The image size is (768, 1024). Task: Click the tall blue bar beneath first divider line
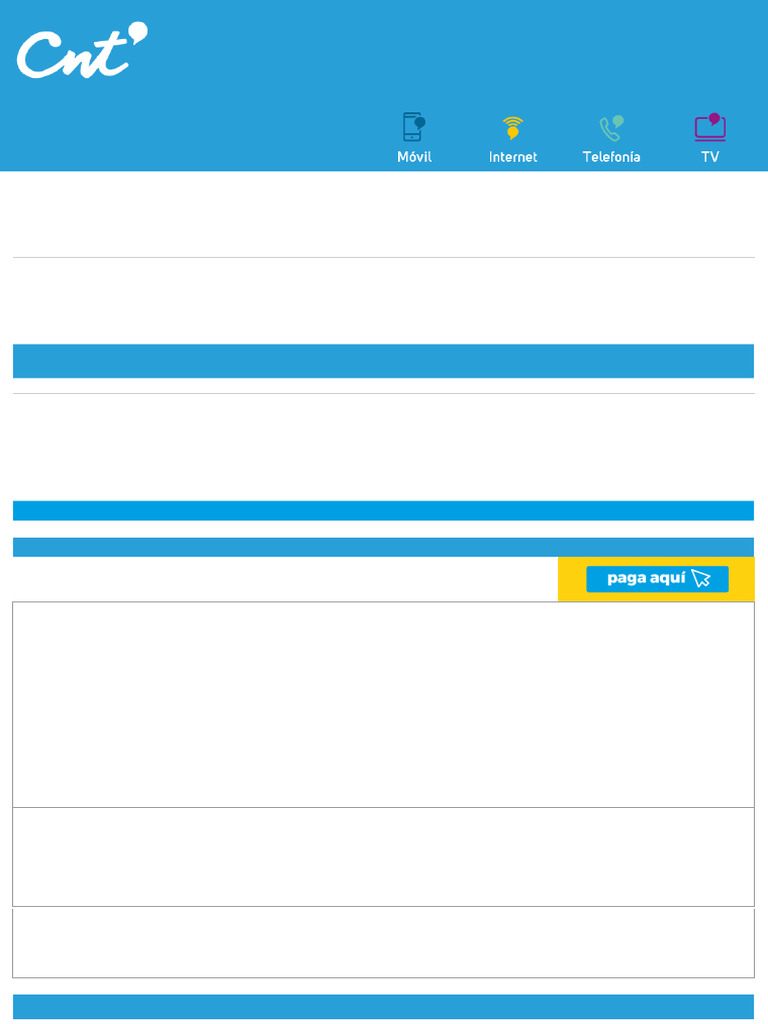tap(383, 361)
